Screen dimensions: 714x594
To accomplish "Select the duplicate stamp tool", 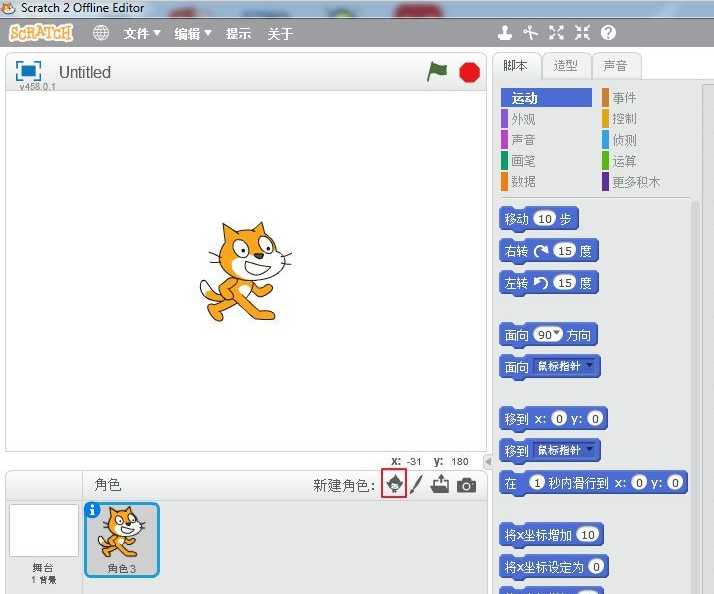I will pyautogui.click(x=504, y=33).
